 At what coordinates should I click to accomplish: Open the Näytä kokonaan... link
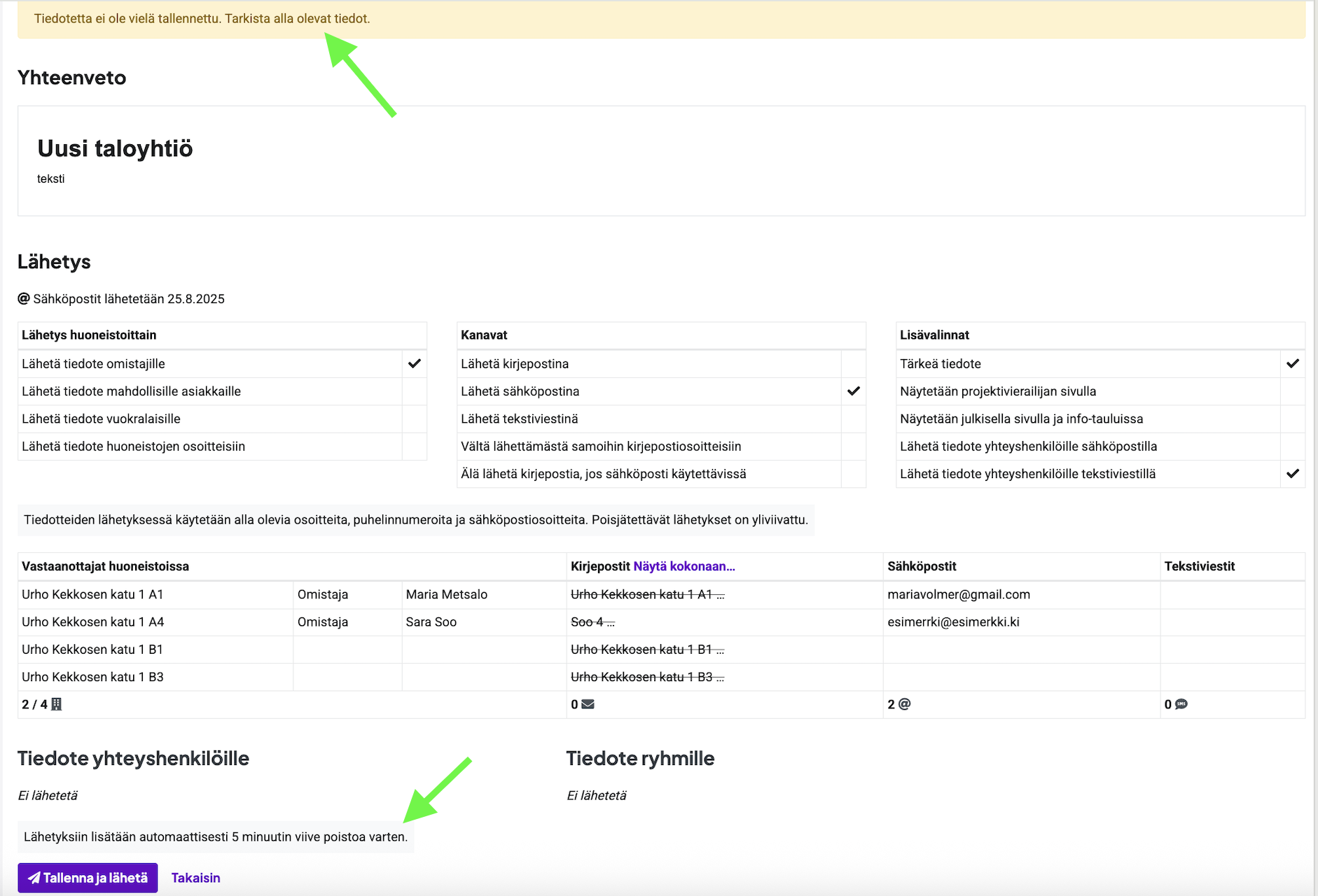tap(684, 566)
